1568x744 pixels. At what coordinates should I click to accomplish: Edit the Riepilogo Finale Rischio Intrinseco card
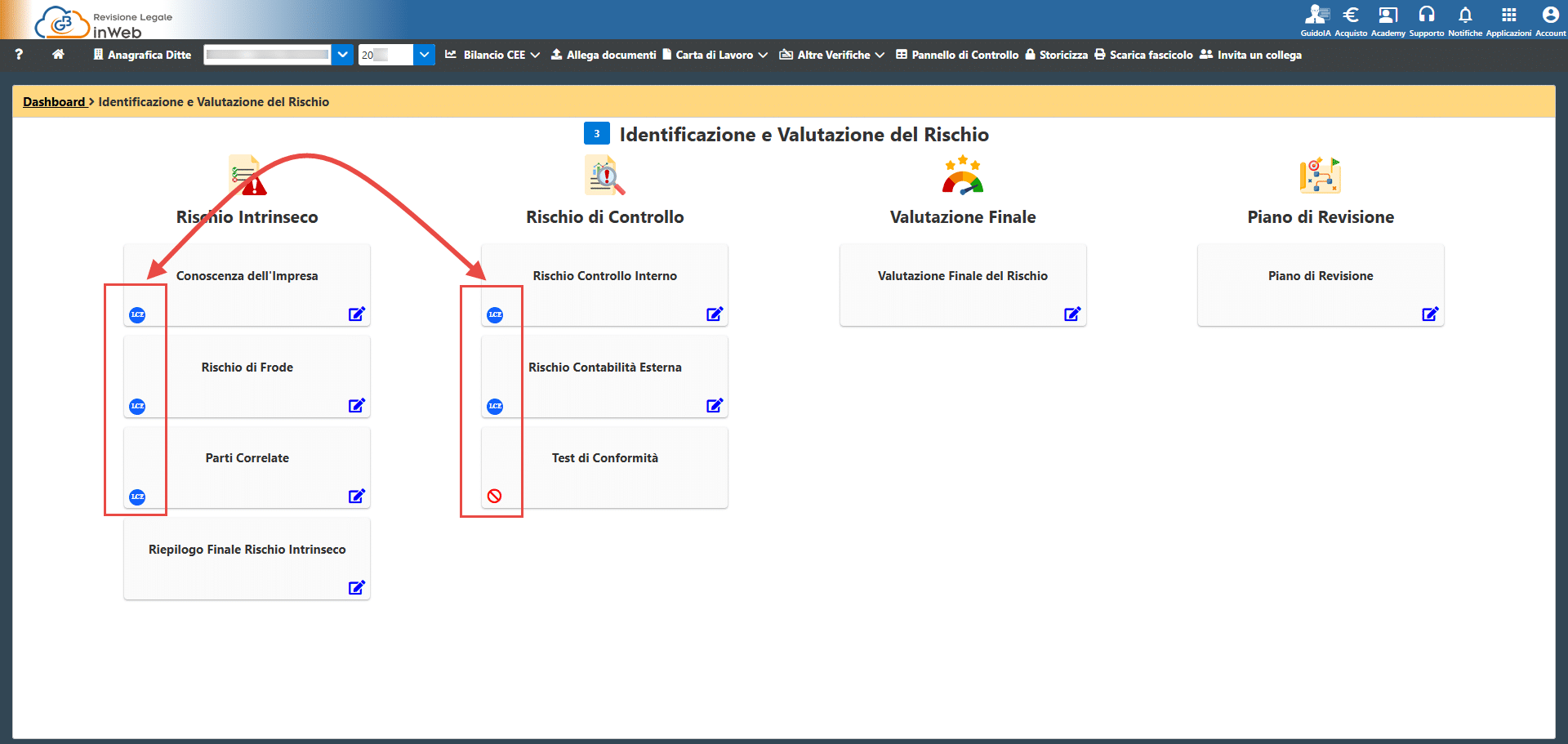pyautogui.click(x=357, y=588)
